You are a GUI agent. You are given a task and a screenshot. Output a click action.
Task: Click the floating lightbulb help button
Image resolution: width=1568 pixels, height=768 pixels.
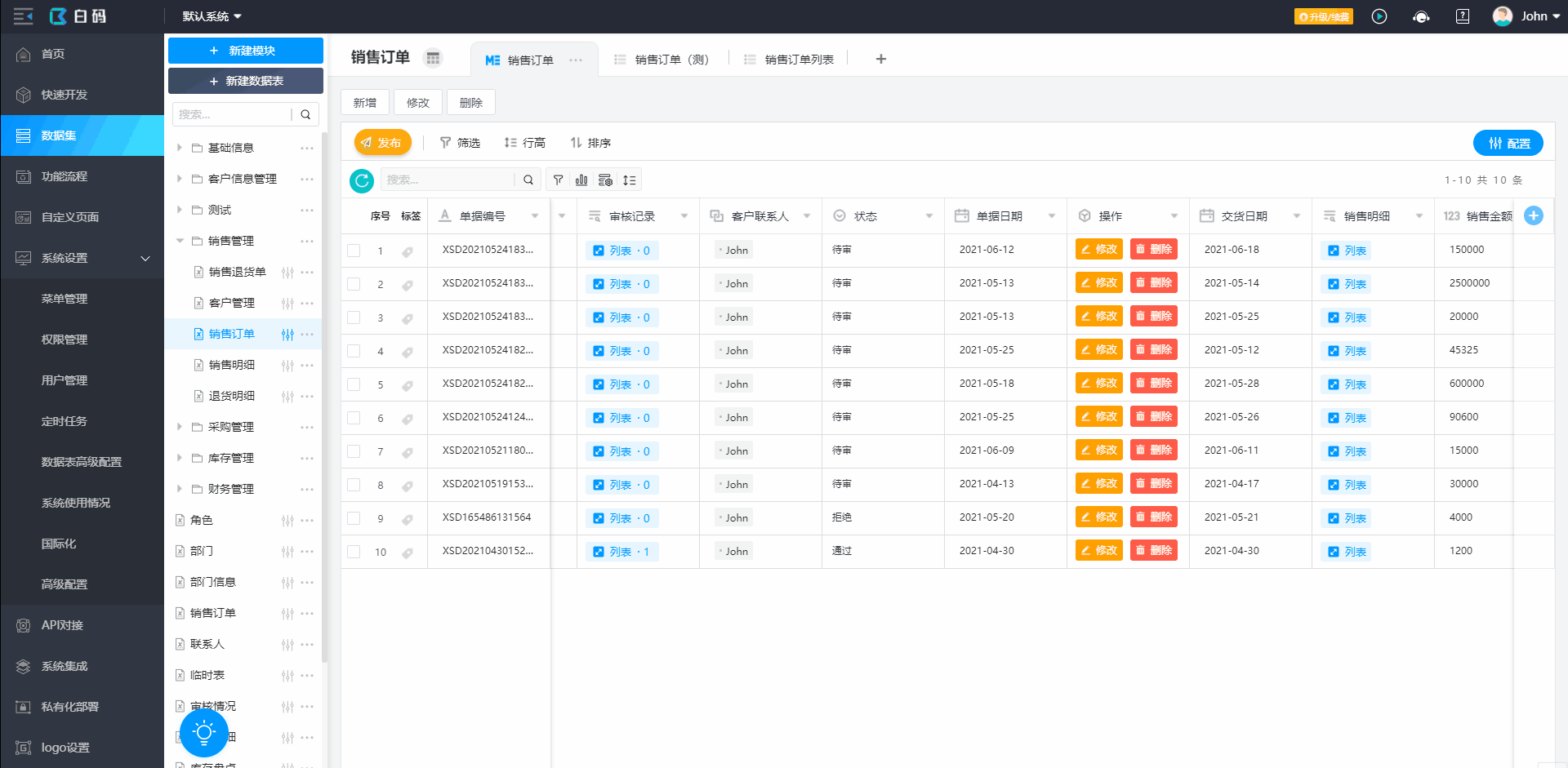pos(204,732)
